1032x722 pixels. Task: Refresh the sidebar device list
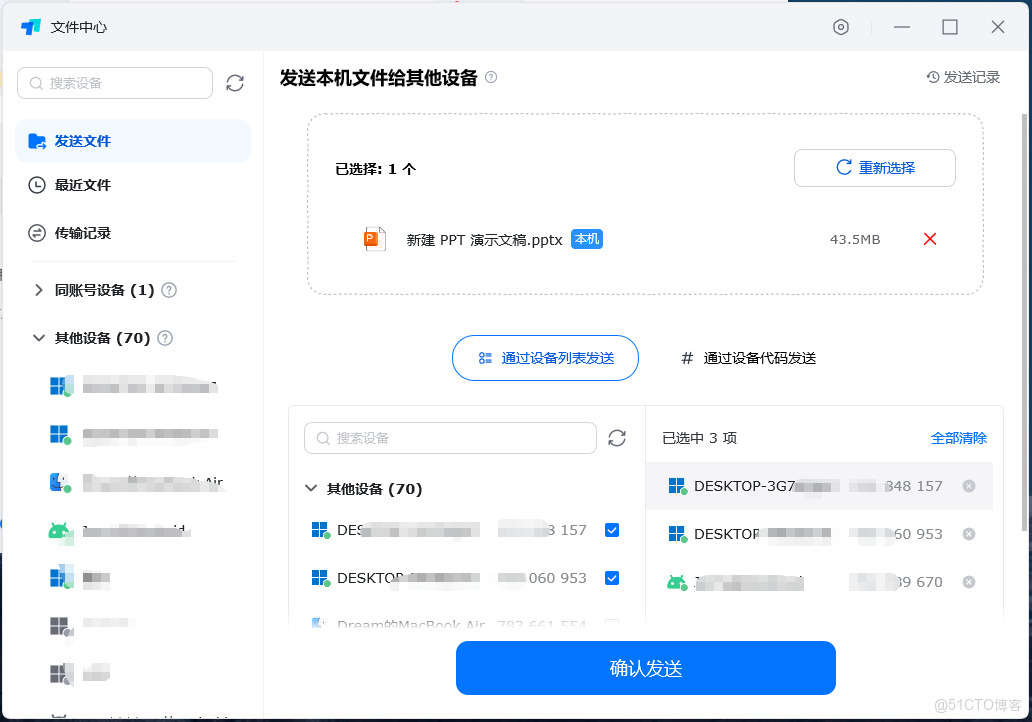click(235, 84)
